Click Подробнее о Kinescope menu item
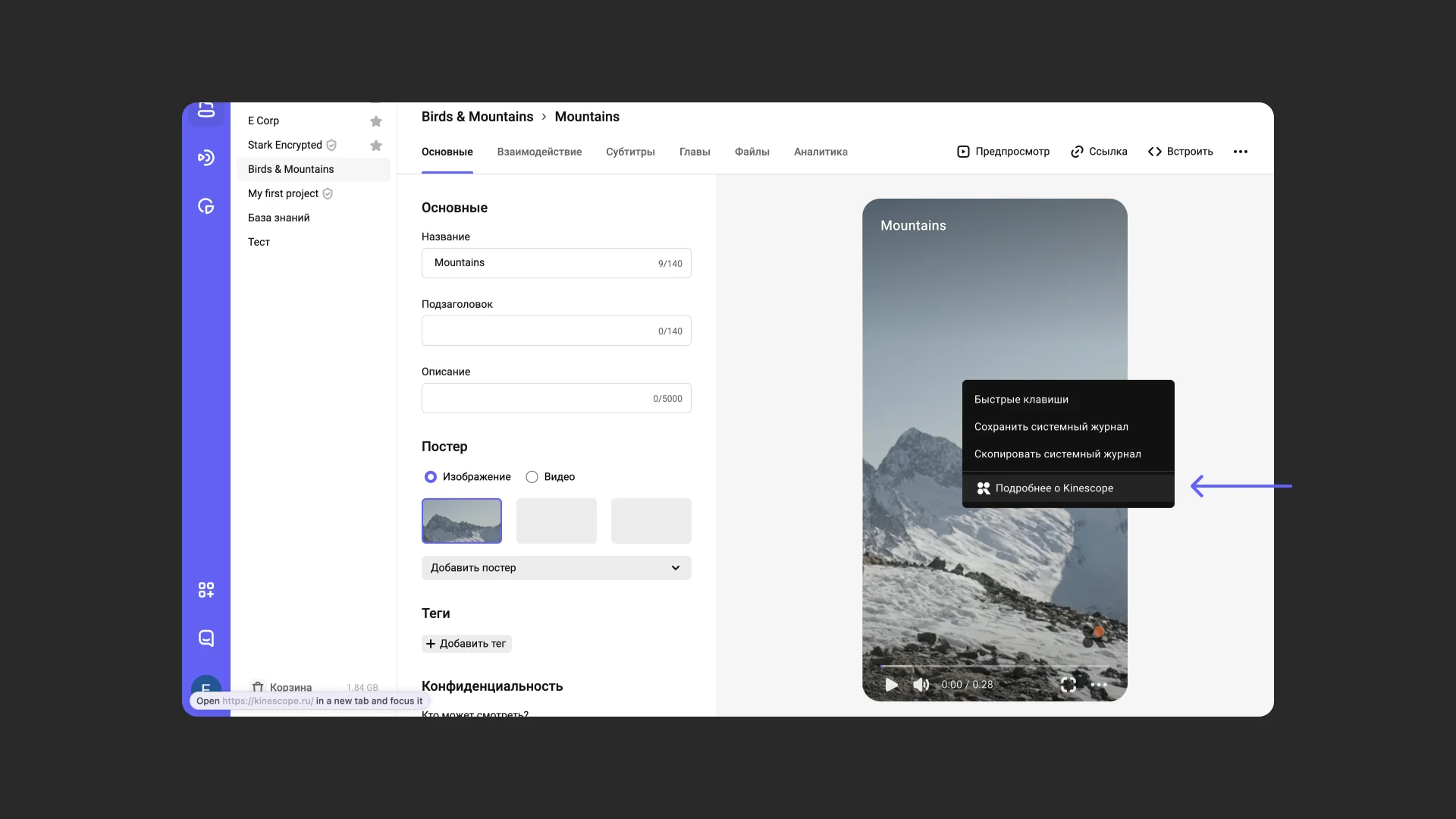Viewport: 1456px width, 819px height. tap(1054, 488)
